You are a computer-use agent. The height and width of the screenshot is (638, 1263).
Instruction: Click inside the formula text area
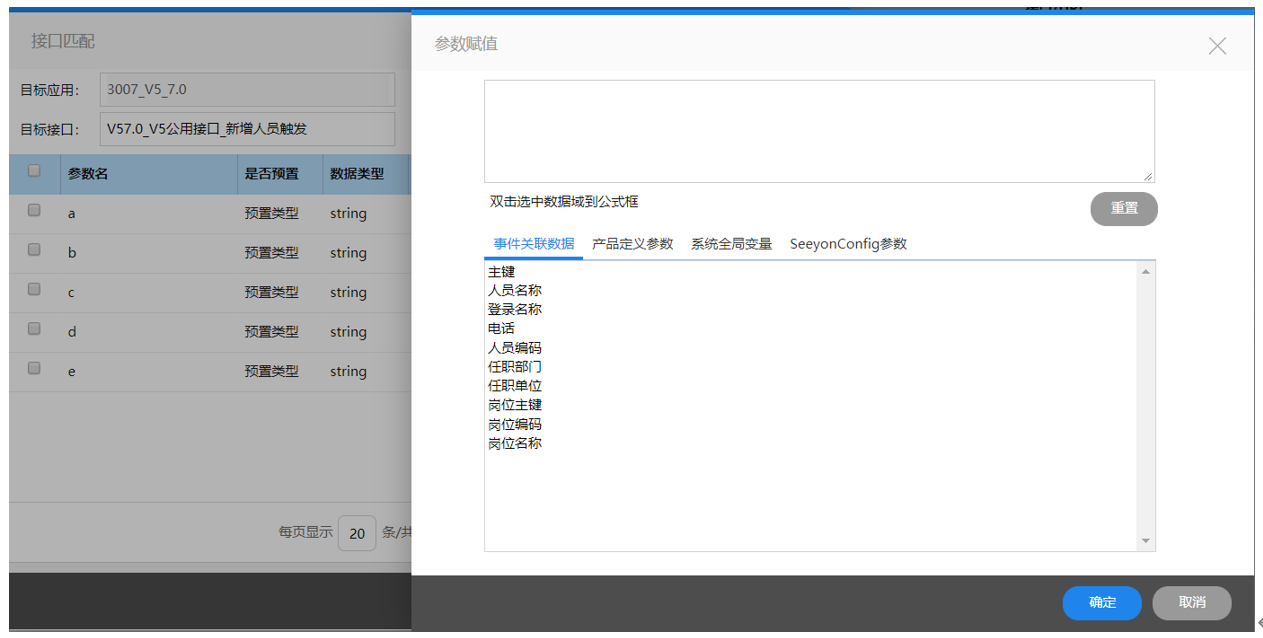pyautogui.click(x=818, y=131)
